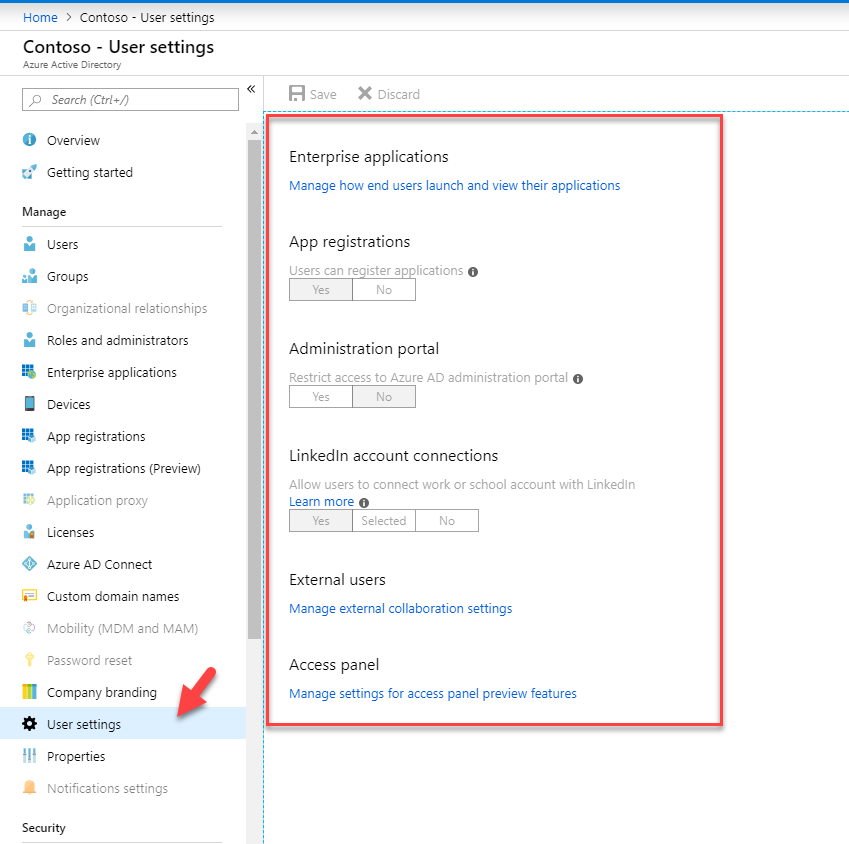849x844 pixels.
Task: Click sidebar scrollbar up arrow
Action: [x=254, y=133]
